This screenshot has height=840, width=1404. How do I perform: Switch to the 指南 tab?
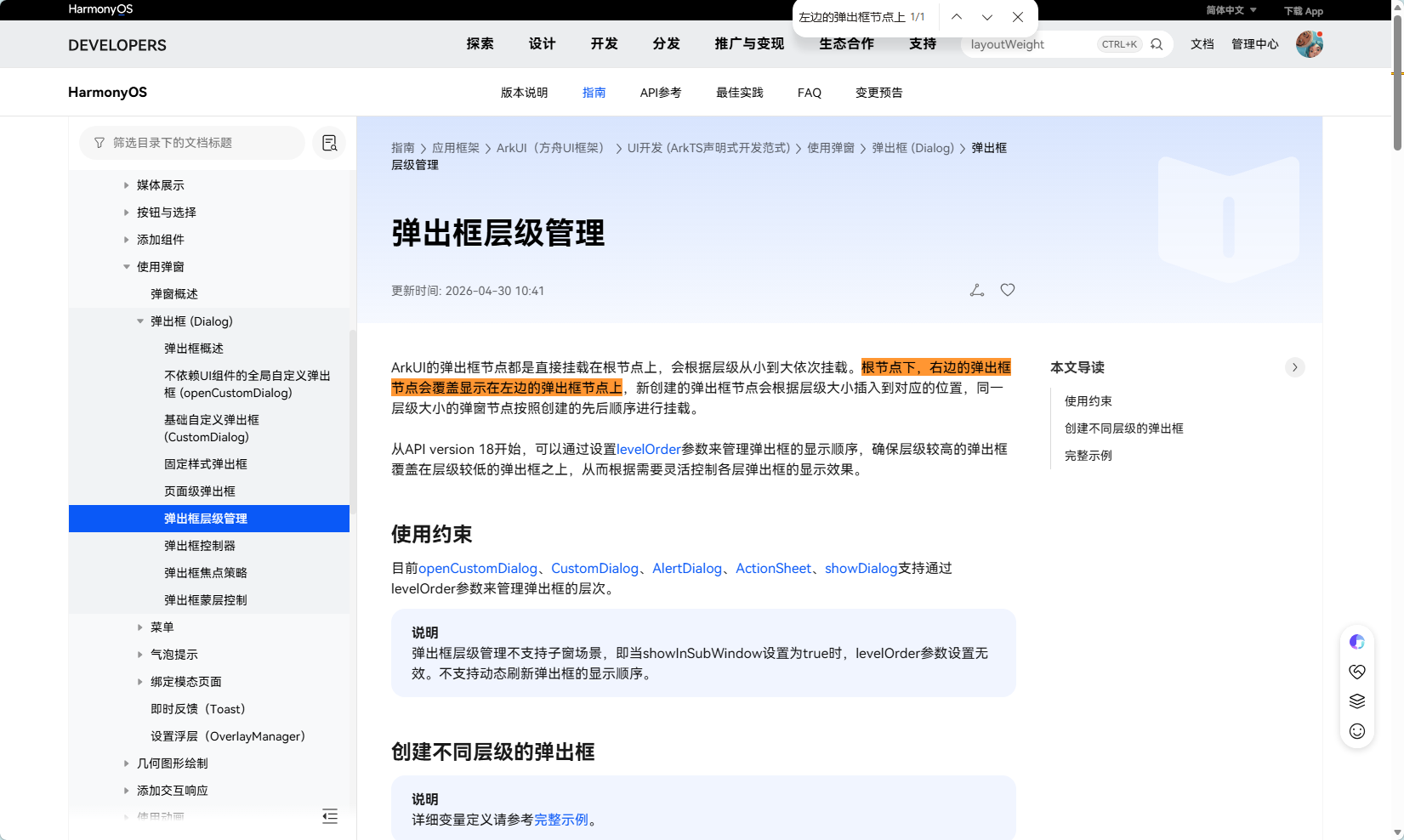pyautogui.click(x=594, y=93)
